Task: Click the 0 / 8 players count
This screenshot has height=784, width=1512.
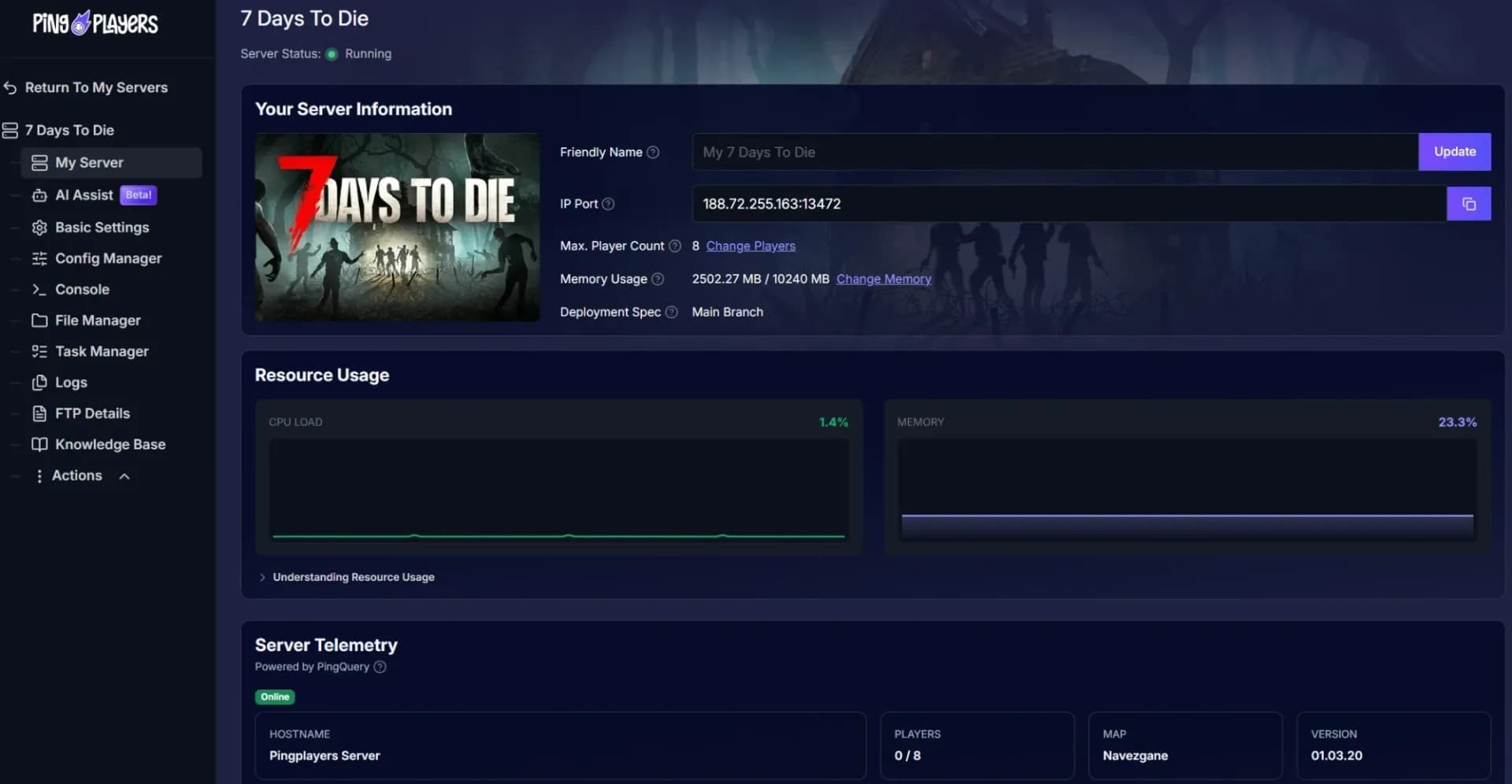Action: 907,756
